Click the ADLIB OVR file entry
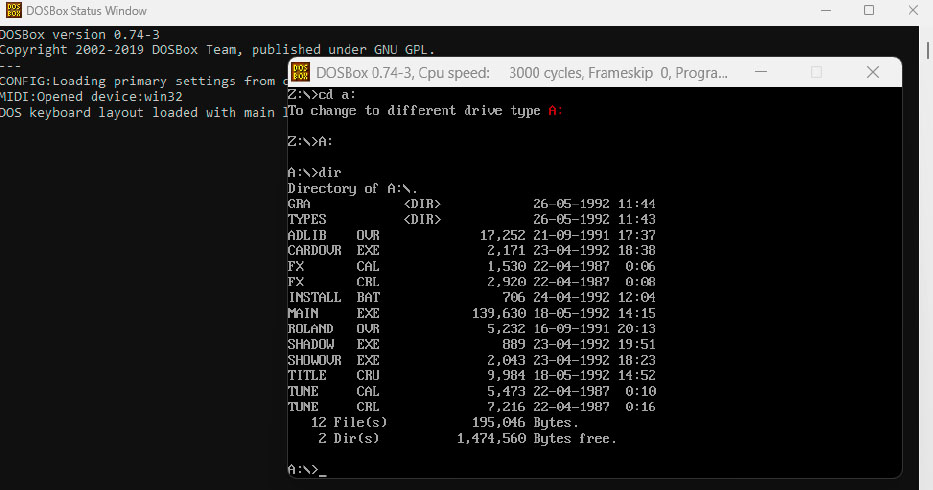The height and width of the screenshot is (490, 933). click(x=471, y=235)
